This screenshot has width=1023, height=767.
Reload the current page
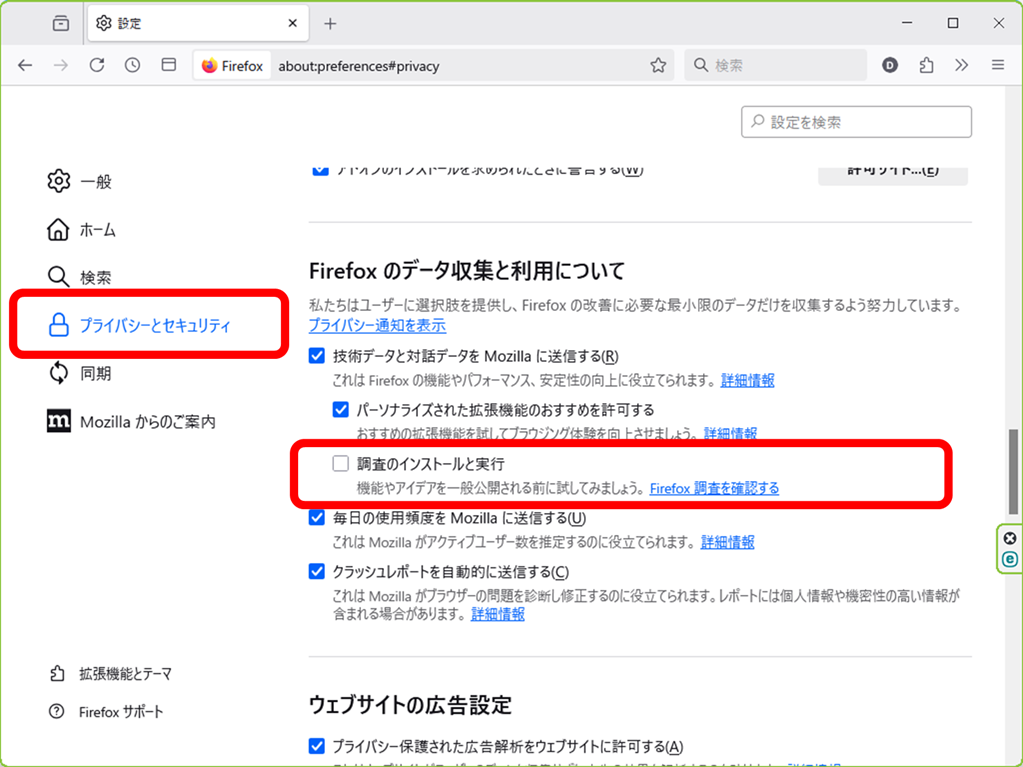pyautogui.click(x=97, y=65)
